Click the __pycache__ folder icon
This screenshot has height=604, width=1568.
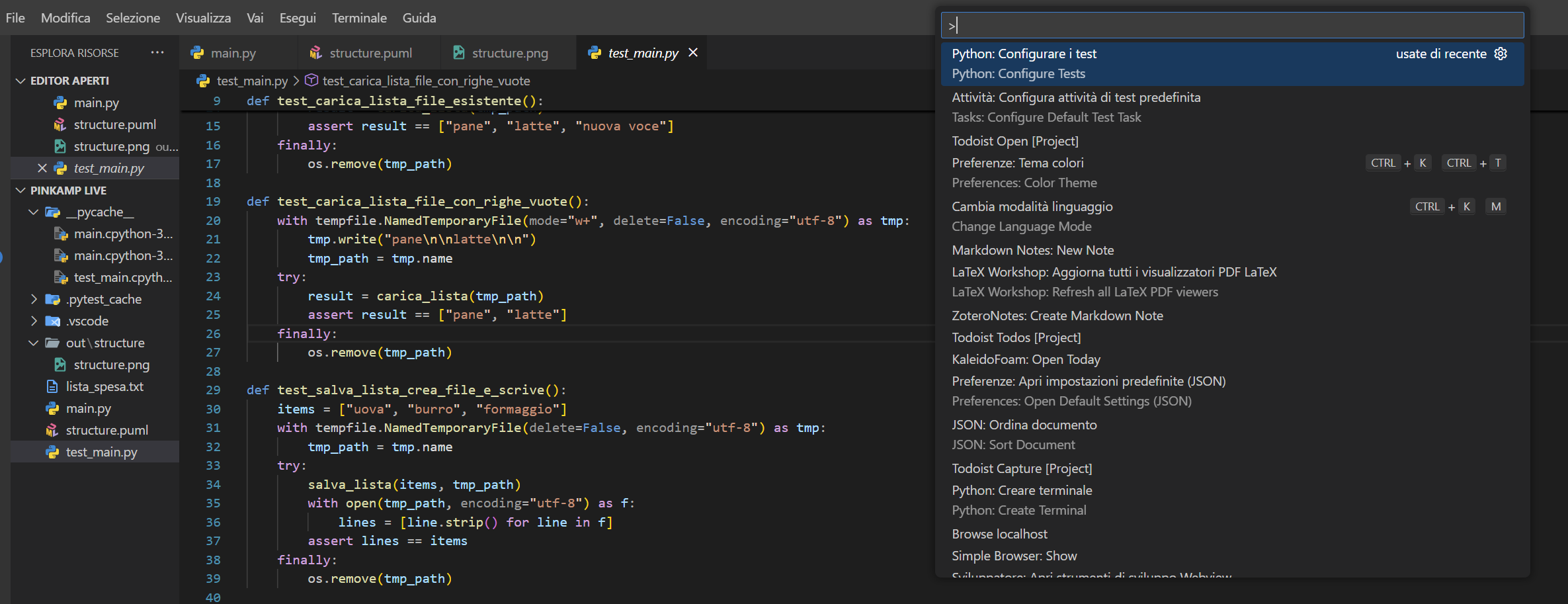tap(52, 212)
